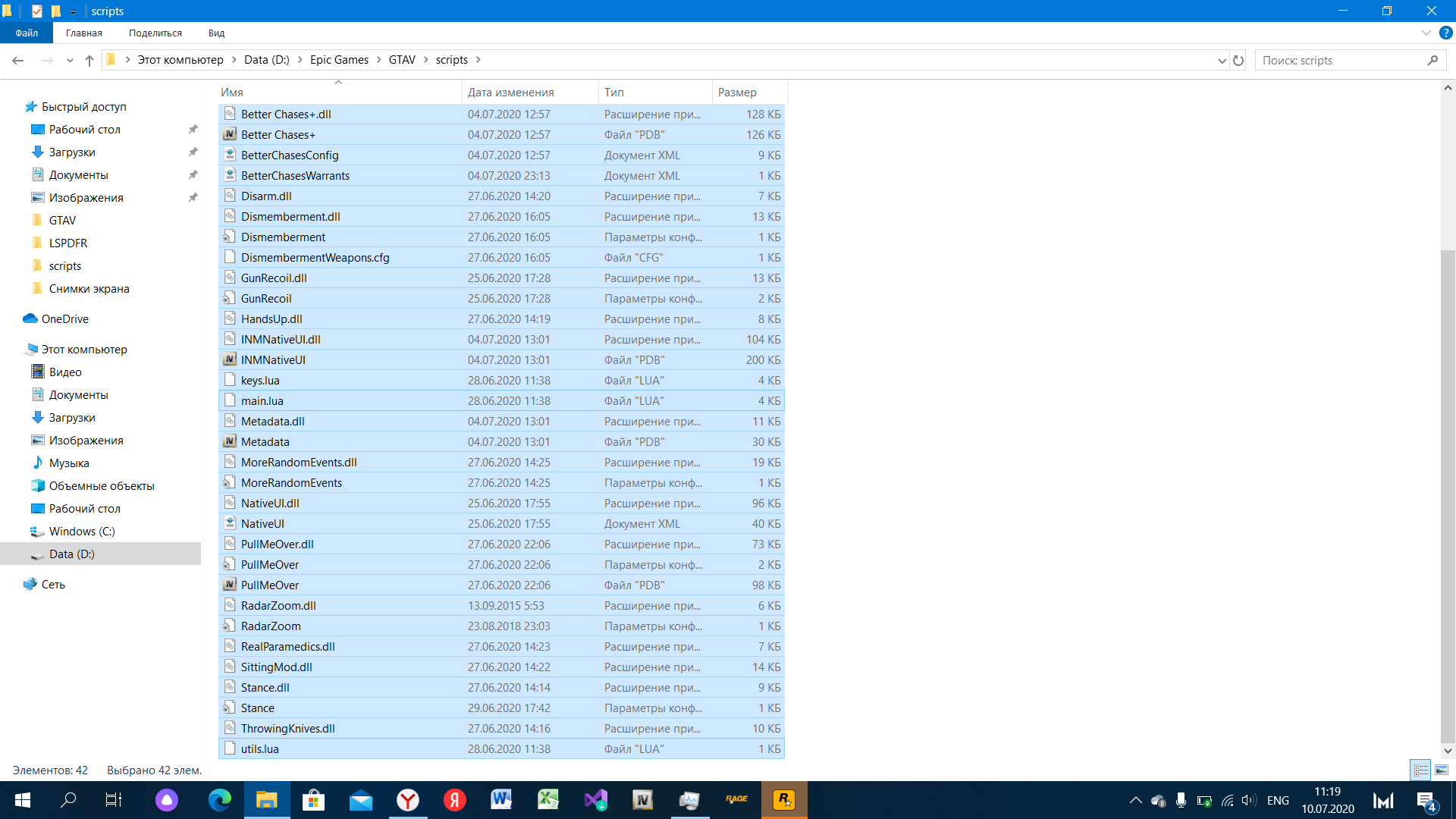This screenshot has height=819, width=1456.
Task: Click the Refresh button in address bar
Action: (1238, 60)
